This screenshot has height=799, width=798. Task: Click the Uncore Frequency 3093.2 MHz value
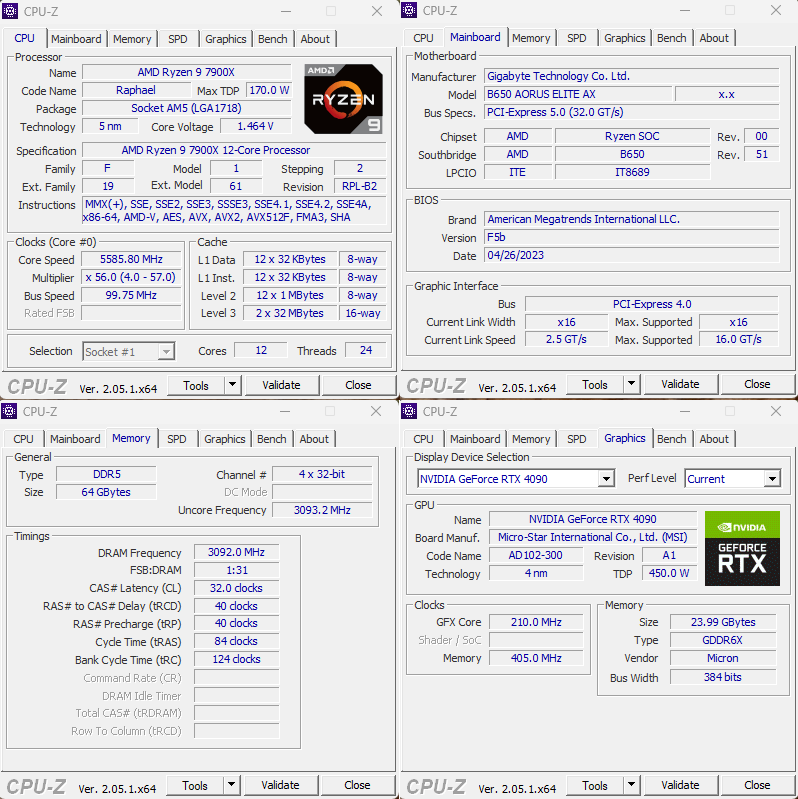[322, 510]
